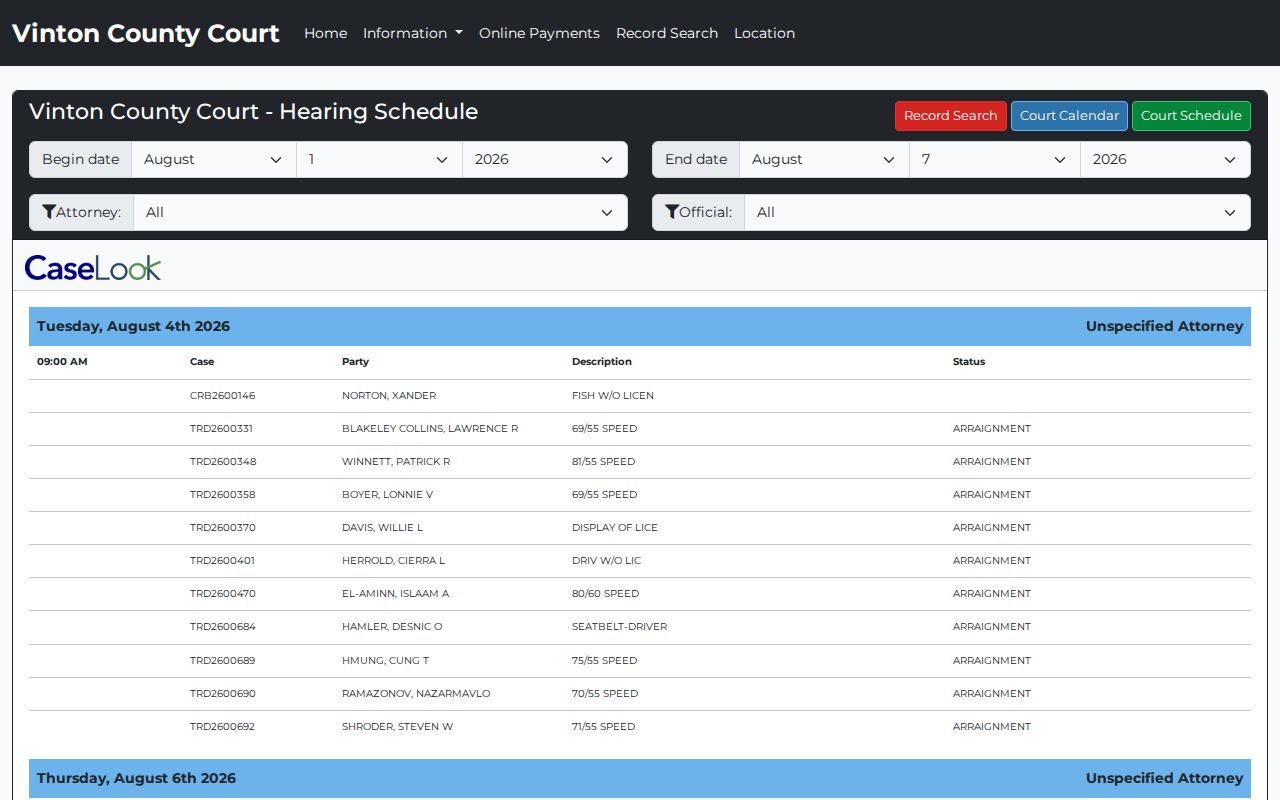Screen dimensions: 1280x800
Task: Open the Begin date month dropdown
Action: (x=214, y=159)
